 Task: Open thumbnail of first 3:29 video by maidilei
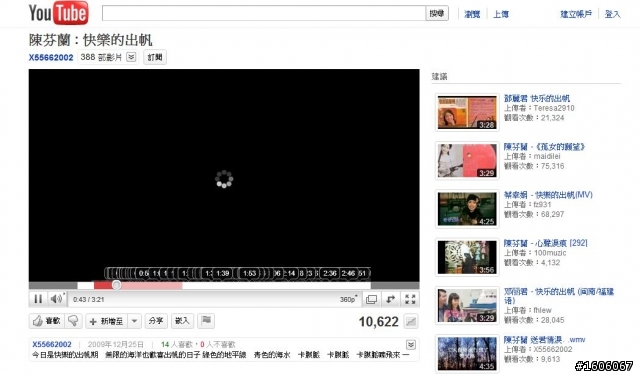tap(467, 160)
